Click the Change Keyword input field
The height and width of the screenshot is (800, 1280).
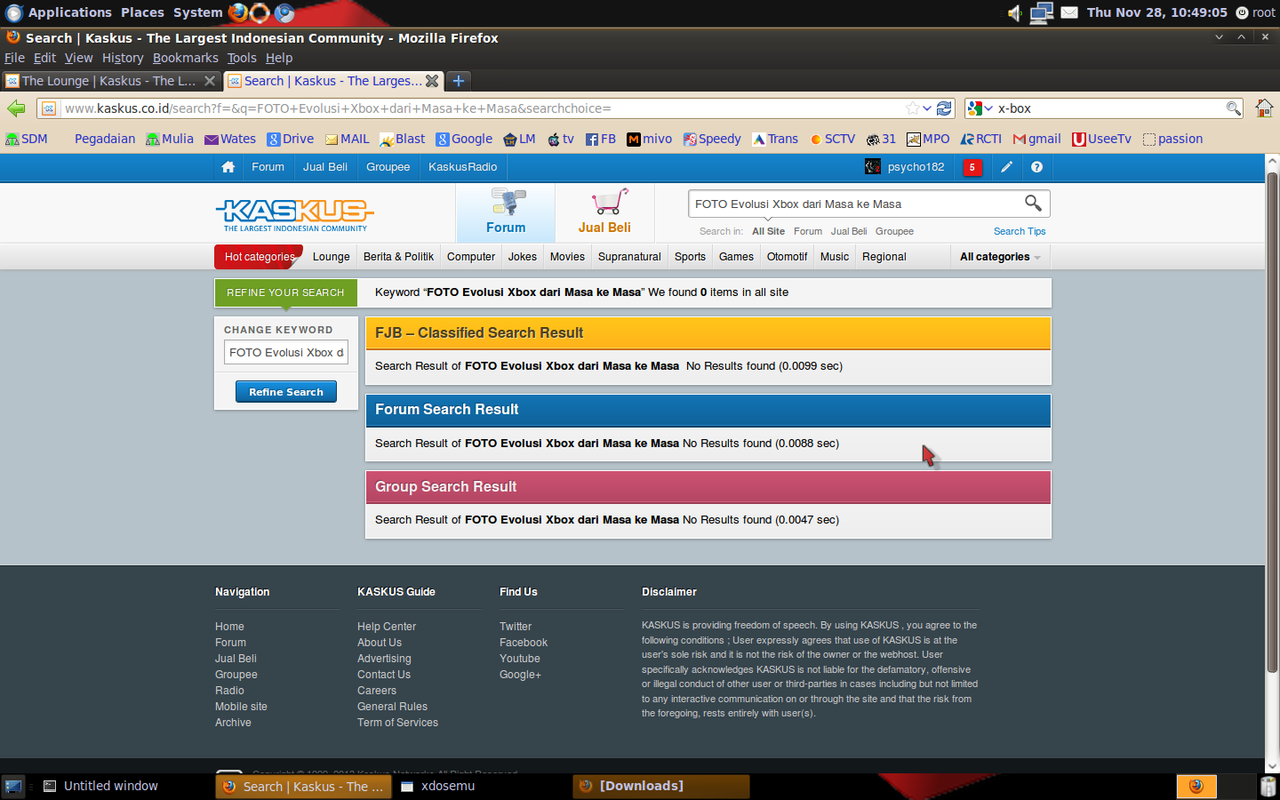[x=286, y=352]
